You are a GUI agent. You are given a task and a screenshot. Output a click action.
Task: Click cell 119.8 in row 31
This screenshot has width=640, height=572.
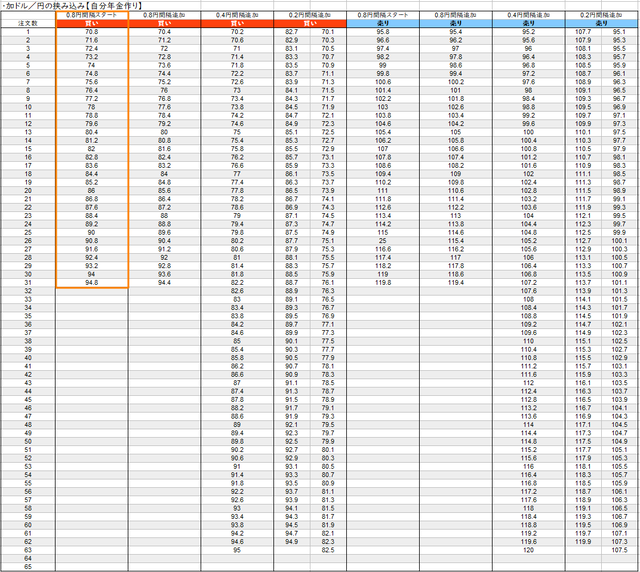pyautogui.click(x=383, y=283)
